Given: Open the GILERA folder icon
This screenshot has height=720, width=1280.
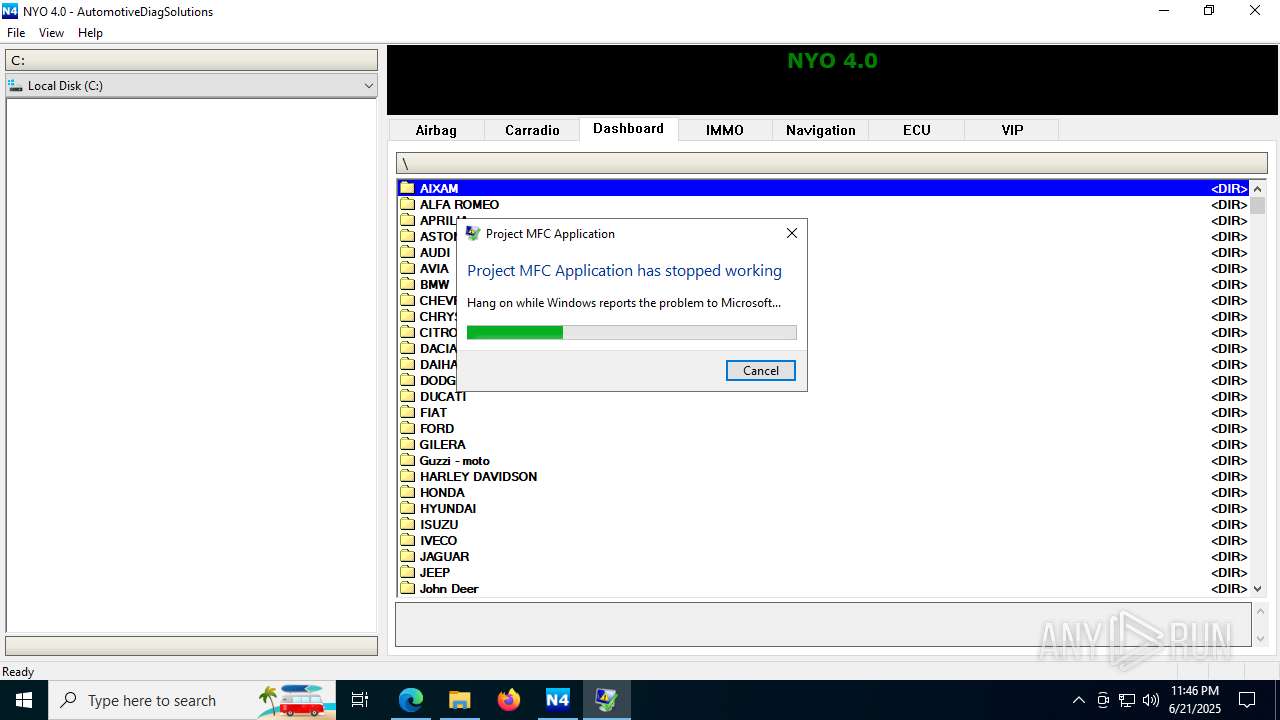Looking at the screenshot, I should tap(407, 444).
